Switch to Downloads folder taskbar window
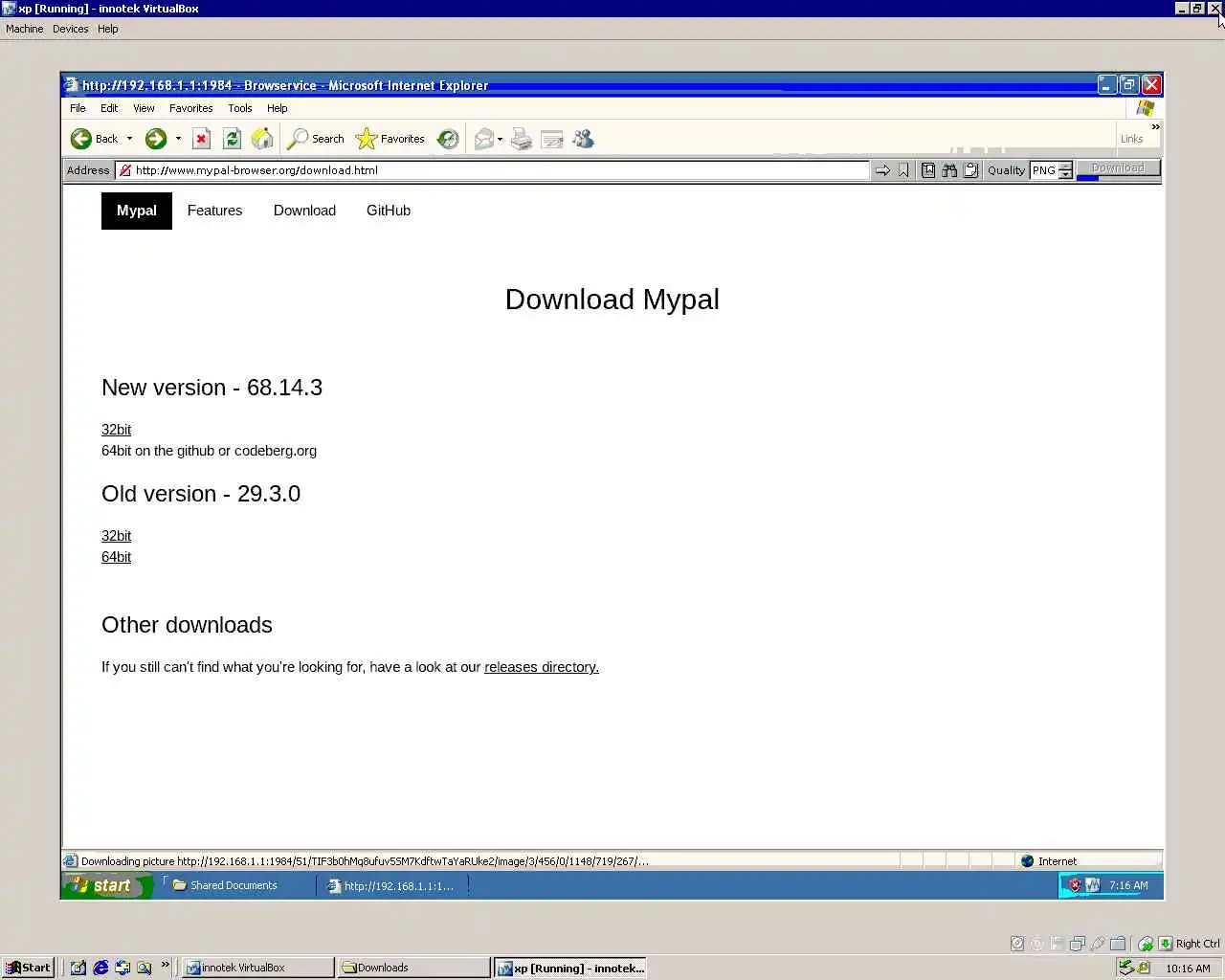 click(x=415, y=968)
